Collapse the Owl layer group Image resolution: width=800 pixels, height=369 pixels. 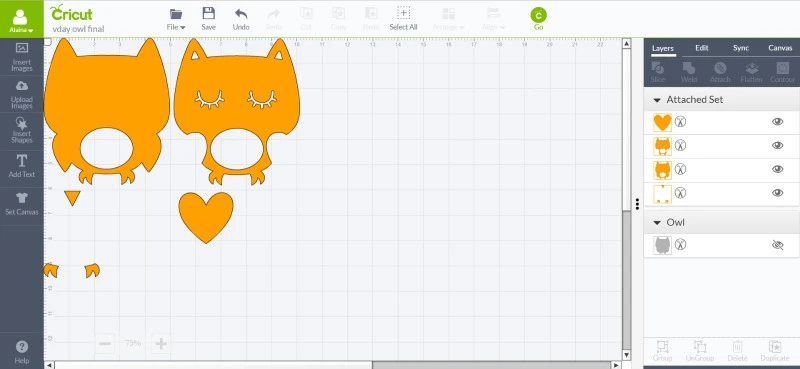pyautogui.click(x=657, y=223)
